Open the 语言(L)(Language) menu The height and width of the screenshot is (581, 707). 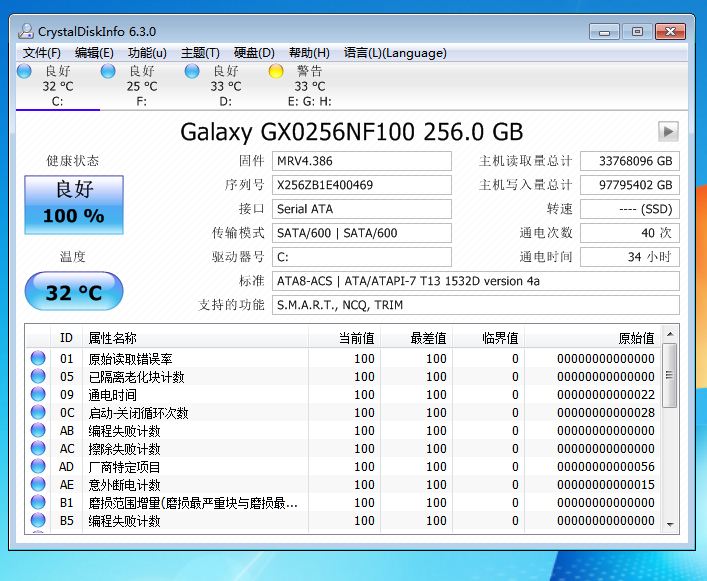point(395,53)
